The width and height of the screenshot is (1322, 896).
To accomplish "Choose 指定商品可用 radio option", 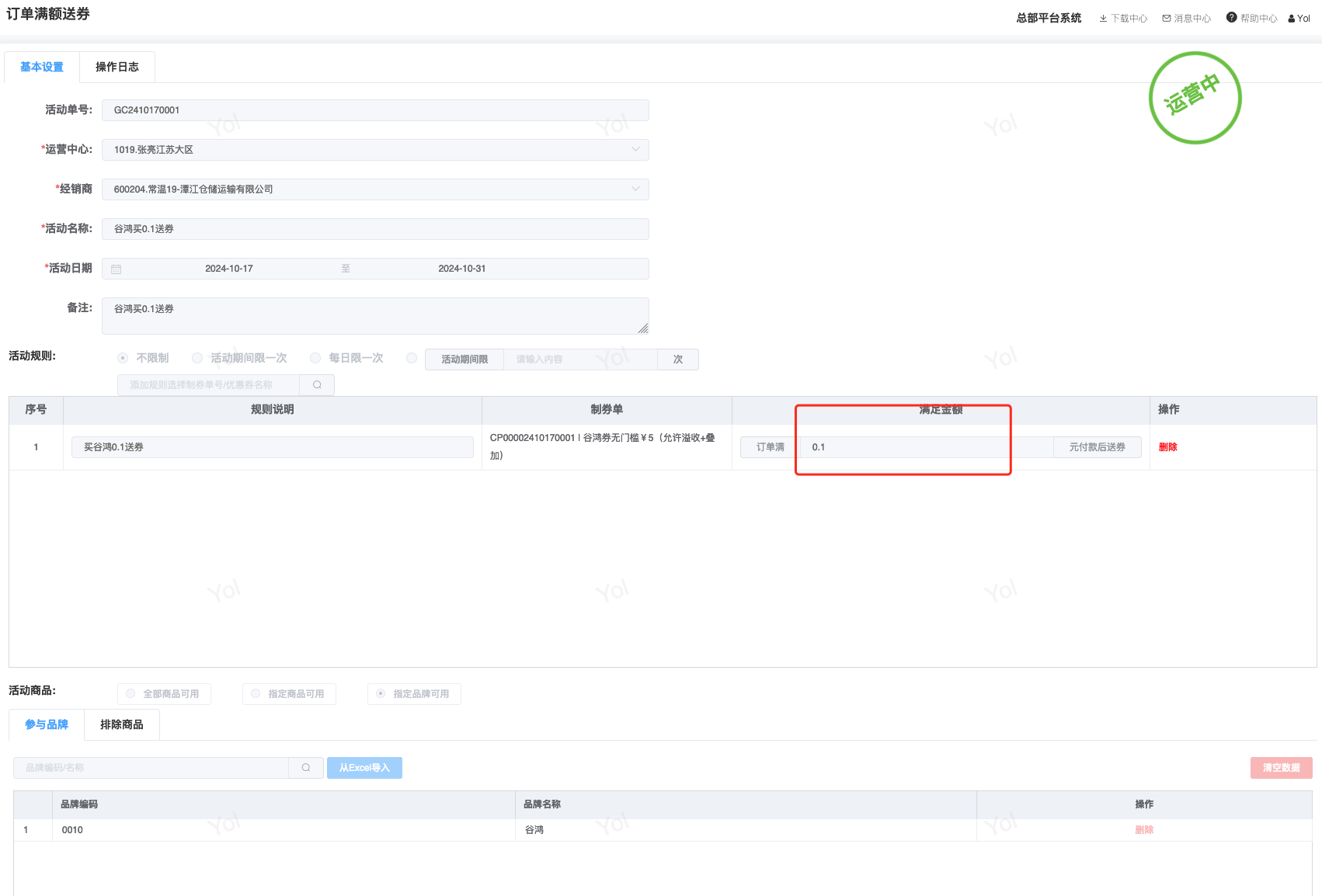I will point(256,693).
